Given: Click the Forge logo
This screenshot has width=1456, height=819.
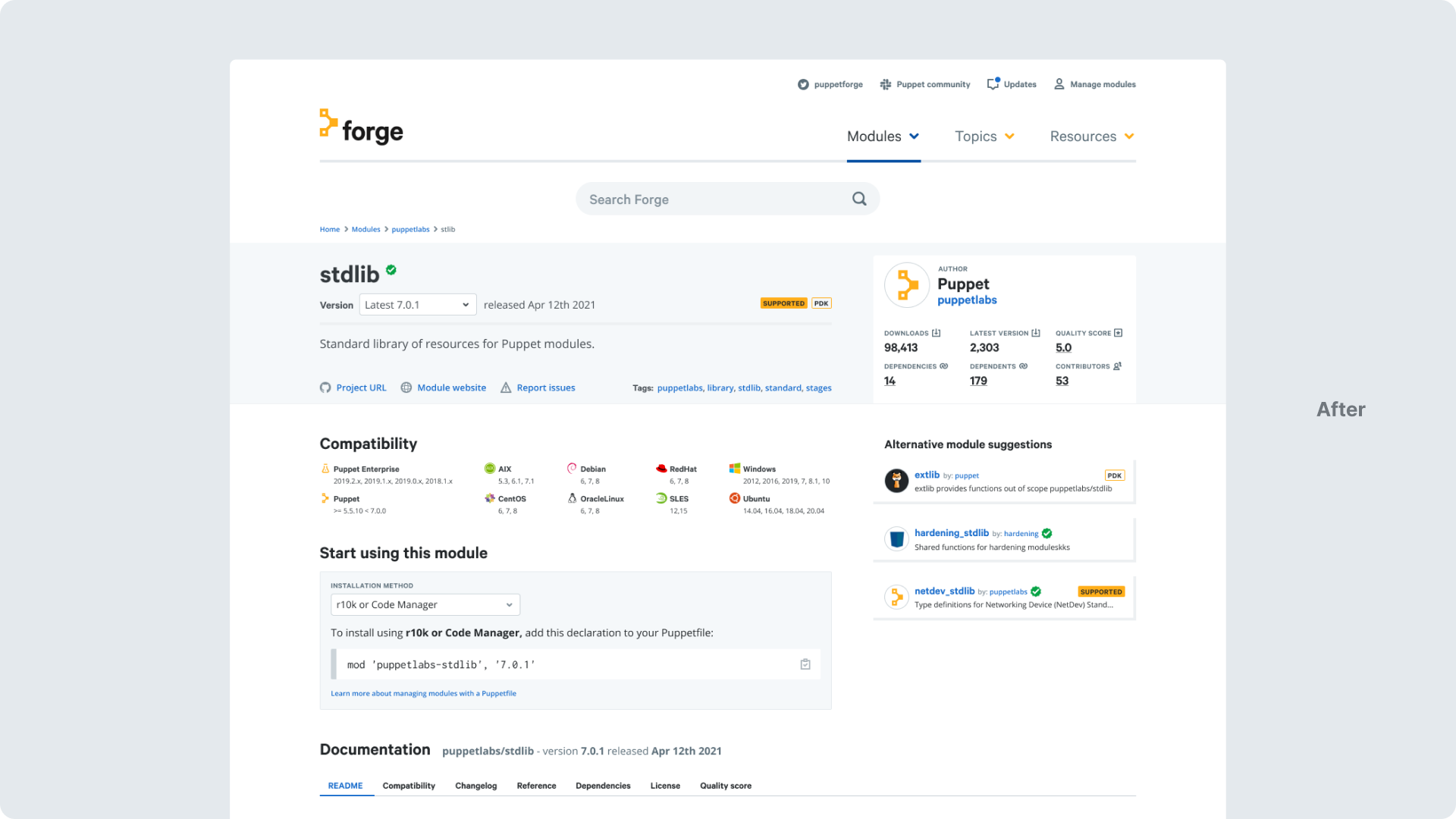Looking at the screenshot, I should tap(361, 127).
